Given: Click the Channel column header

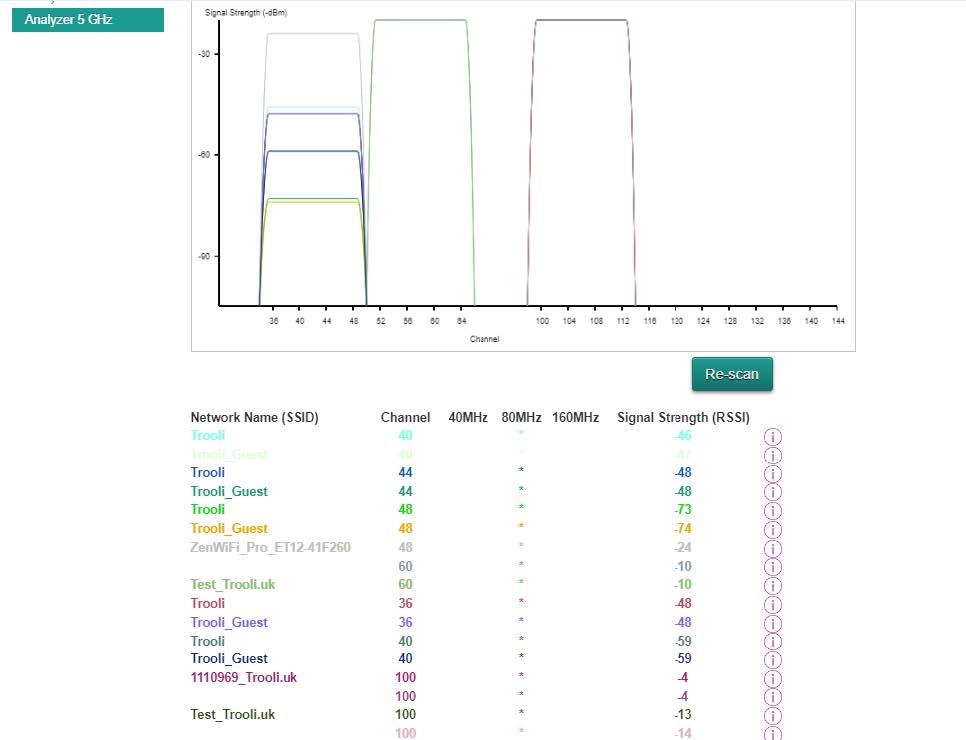Looking at the screenshot, I should 405,418.
